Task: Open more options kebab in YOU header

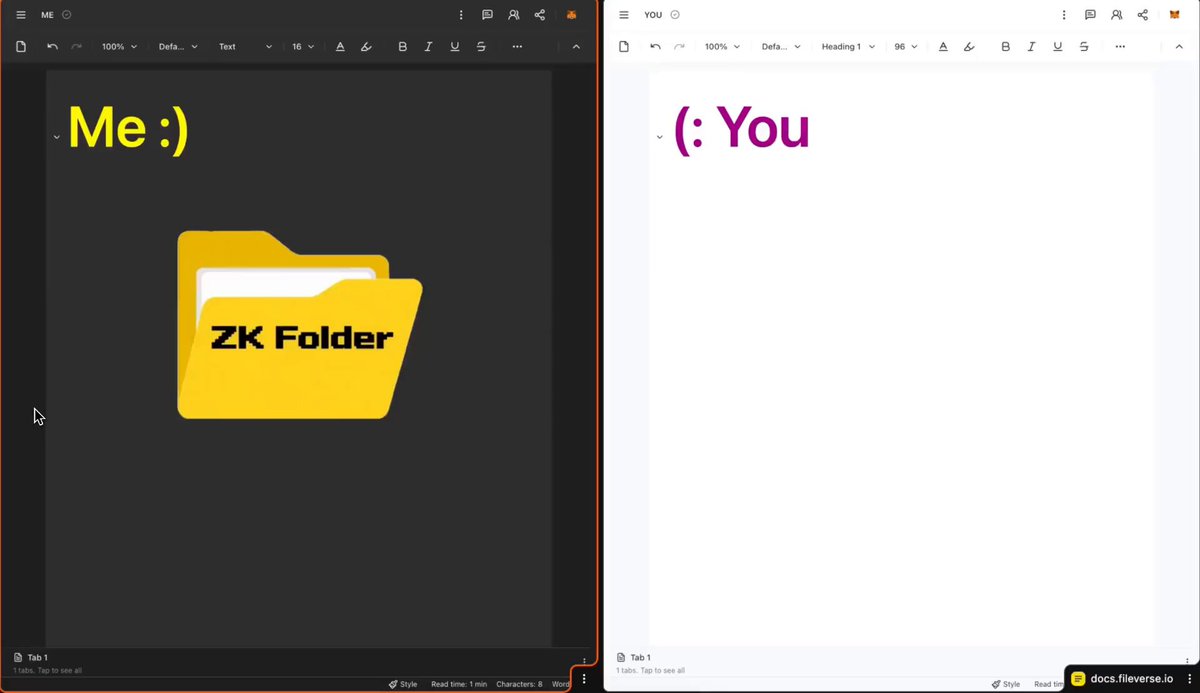Action: coord(1064,15)
